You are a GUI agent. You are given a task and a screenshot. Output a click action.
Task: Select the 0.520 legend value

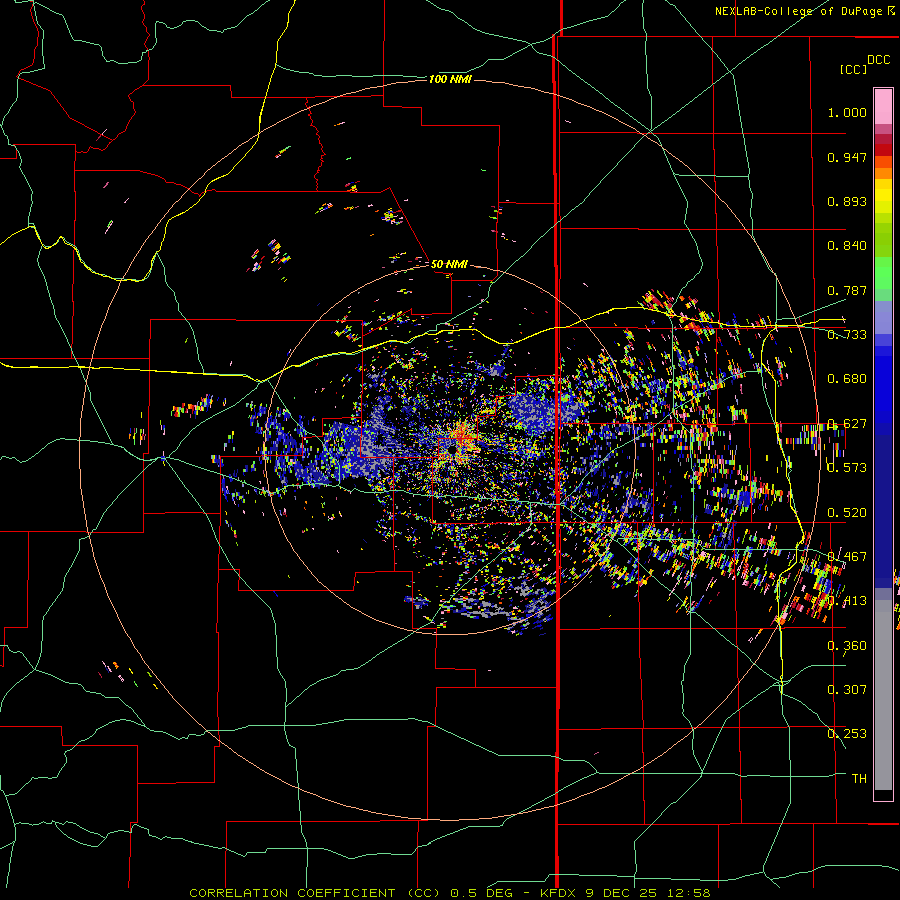(x=847, y=513)
